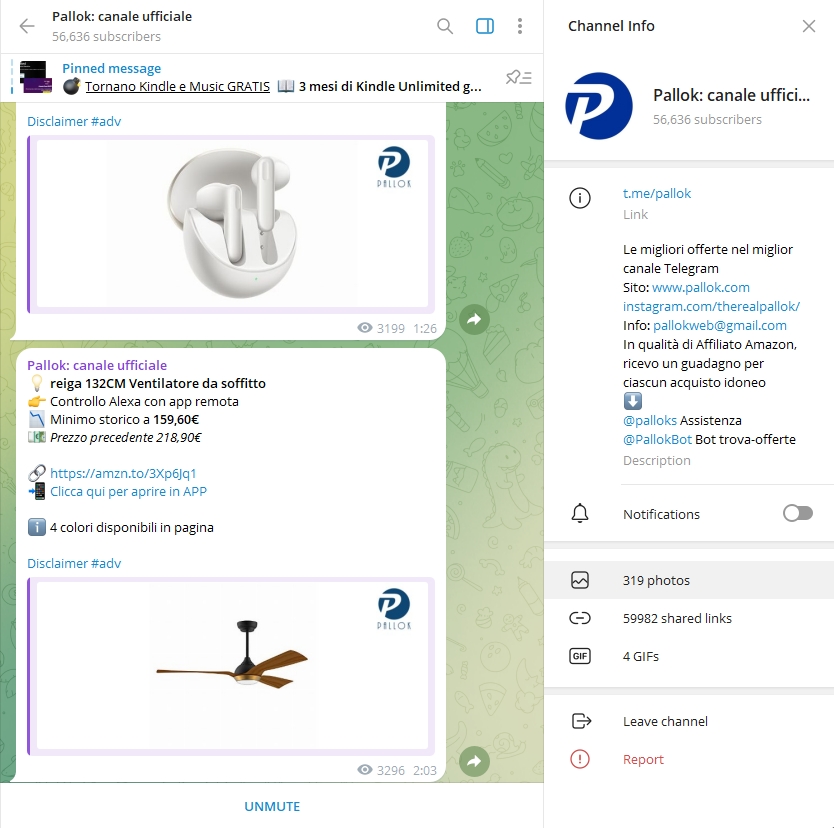The image size is (834, 828).
Task: Click the channel title in chat header
Action: tap(122, 16)
